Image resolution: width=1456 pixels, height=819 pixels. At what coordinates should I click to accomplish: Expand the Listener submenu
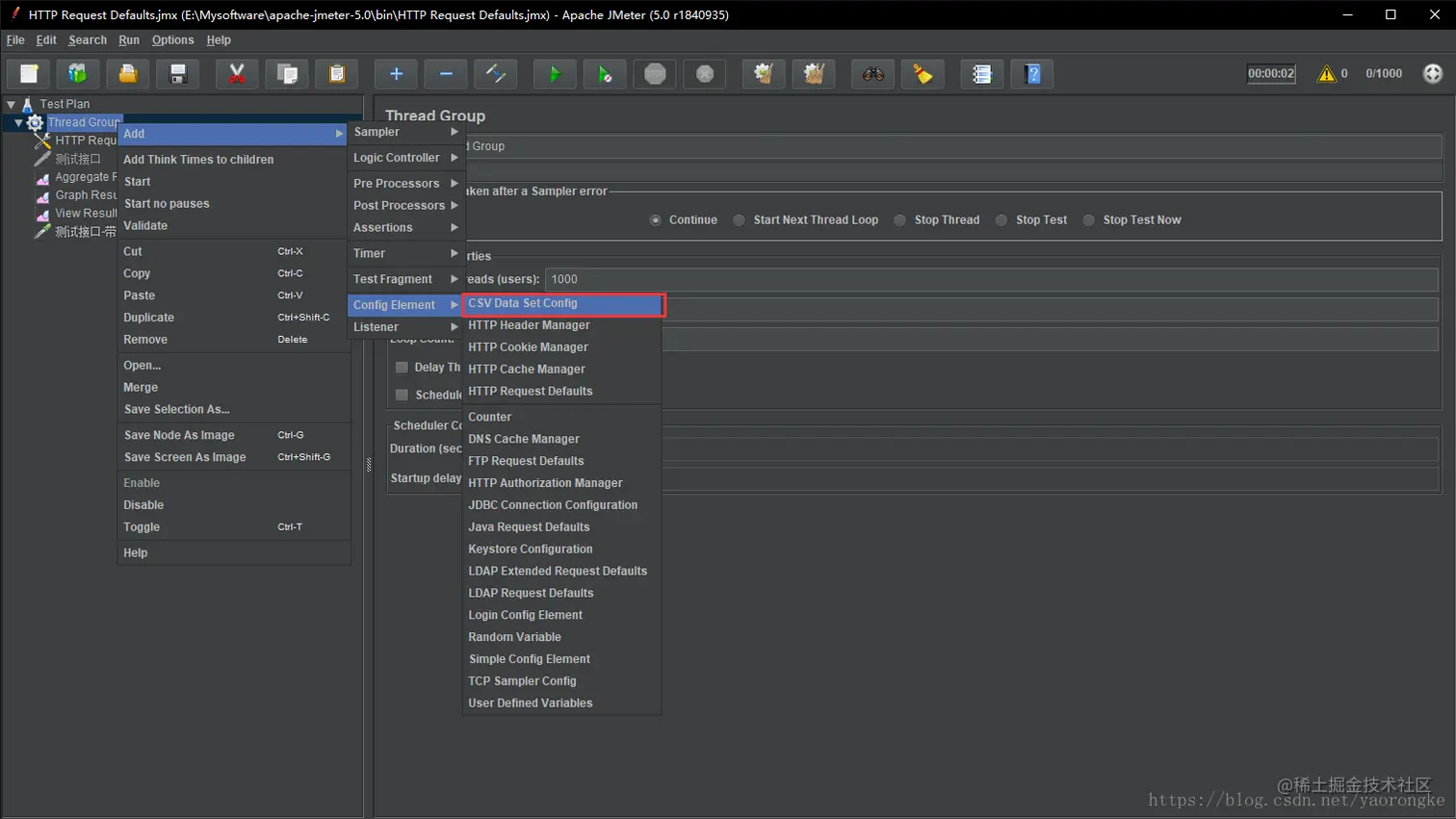(405, 327)
